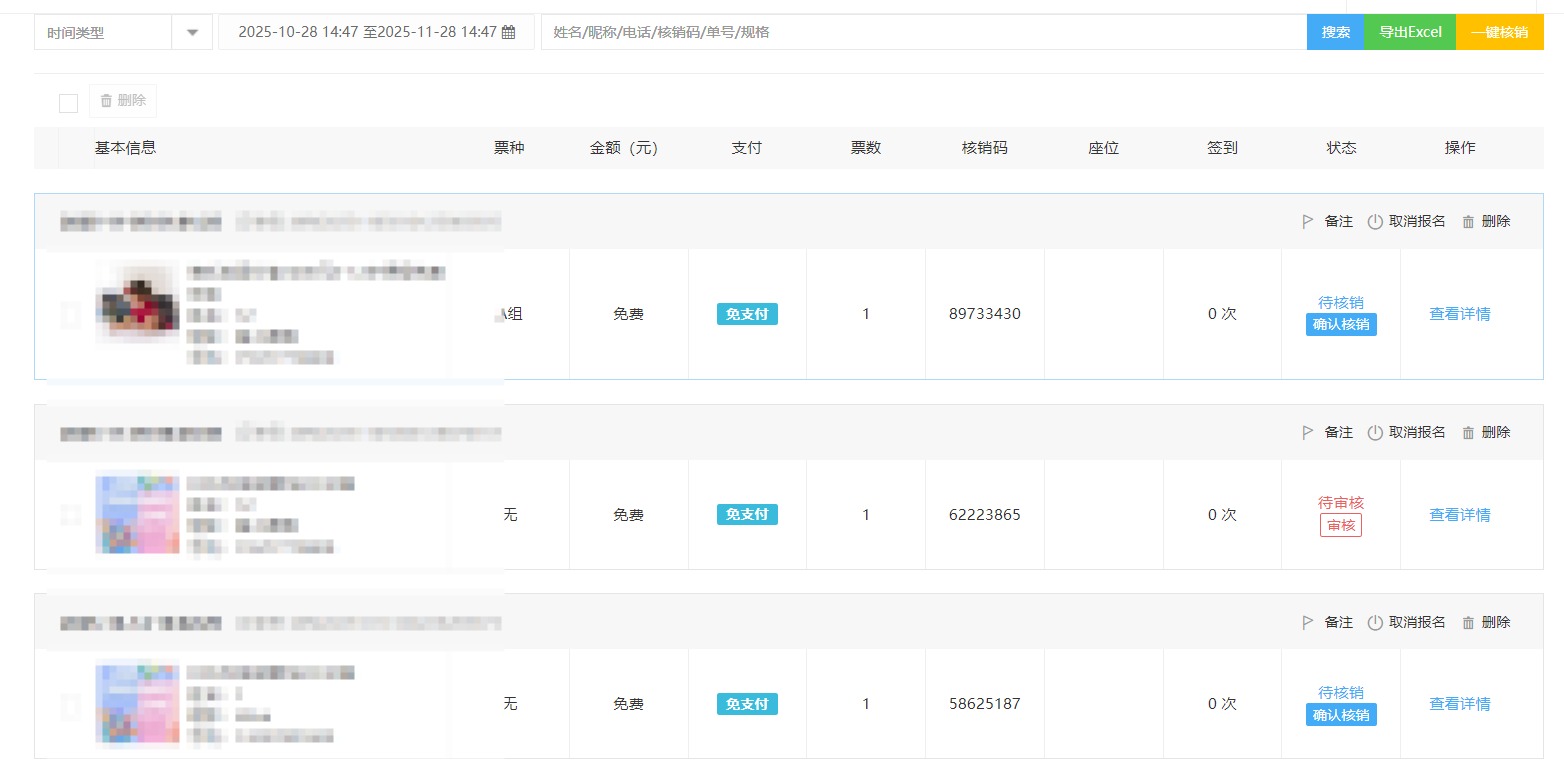Click the power 取消报名 icon in first record
Viewport: 1564px width, 768px height.
[1375, 222]
